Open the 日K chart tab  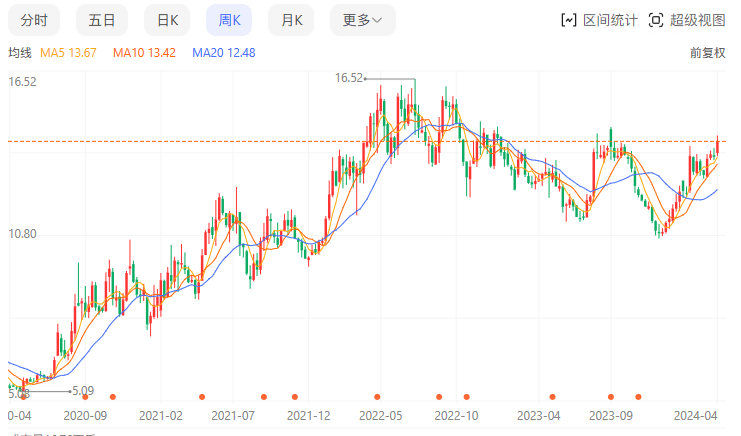pos(167,20)
